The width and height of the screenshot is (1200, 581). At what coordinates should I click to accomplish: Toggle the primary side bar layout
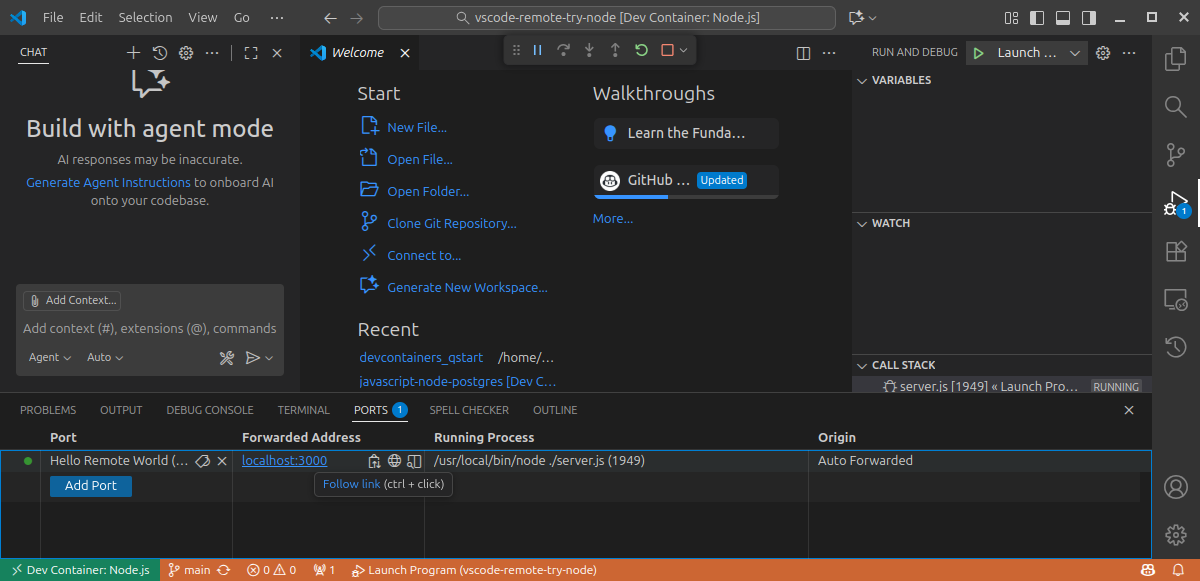click(1037, 18)
